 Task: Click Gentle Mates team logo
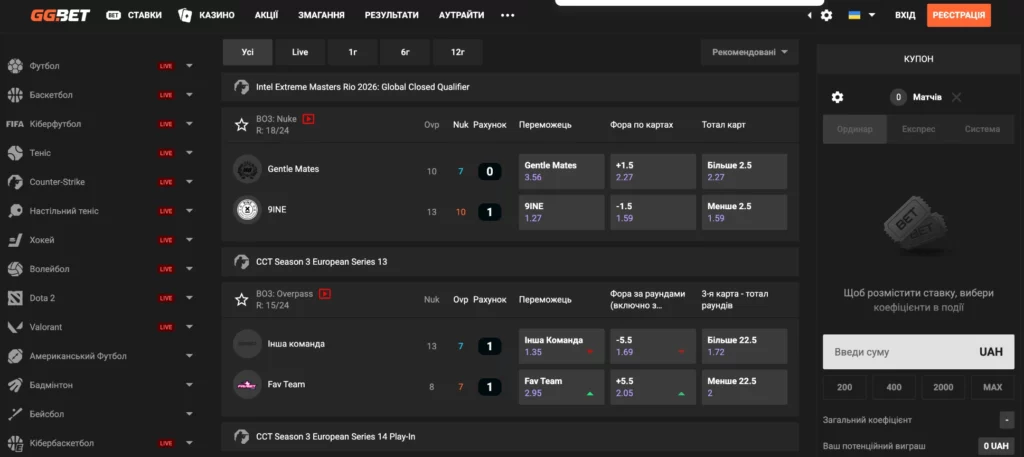click(x=247, y=169)
